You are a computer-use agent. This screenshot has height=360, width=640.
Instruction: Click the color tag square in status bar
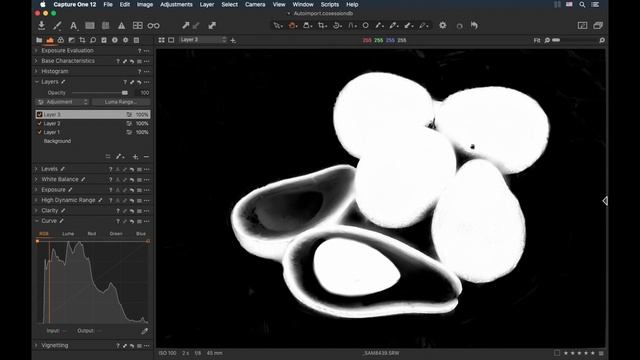pos(557,353)
